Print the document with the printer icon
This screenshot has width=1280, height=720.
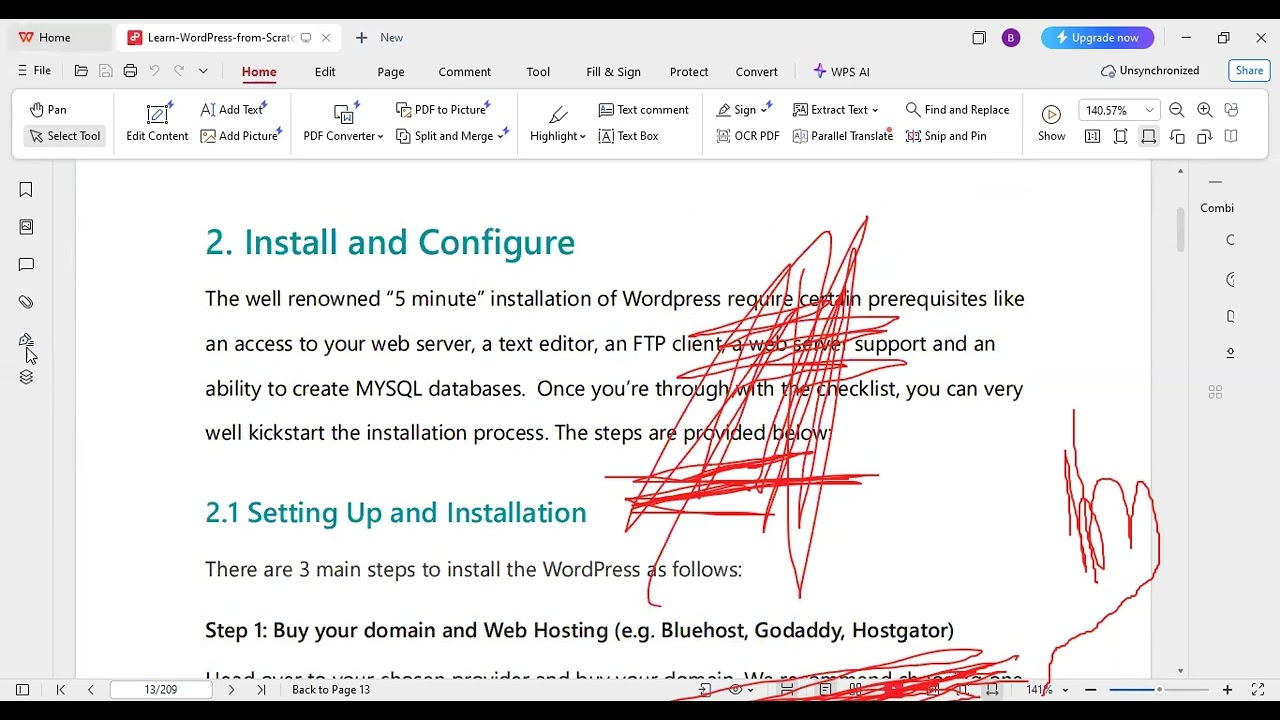click(x=130, y=71)
